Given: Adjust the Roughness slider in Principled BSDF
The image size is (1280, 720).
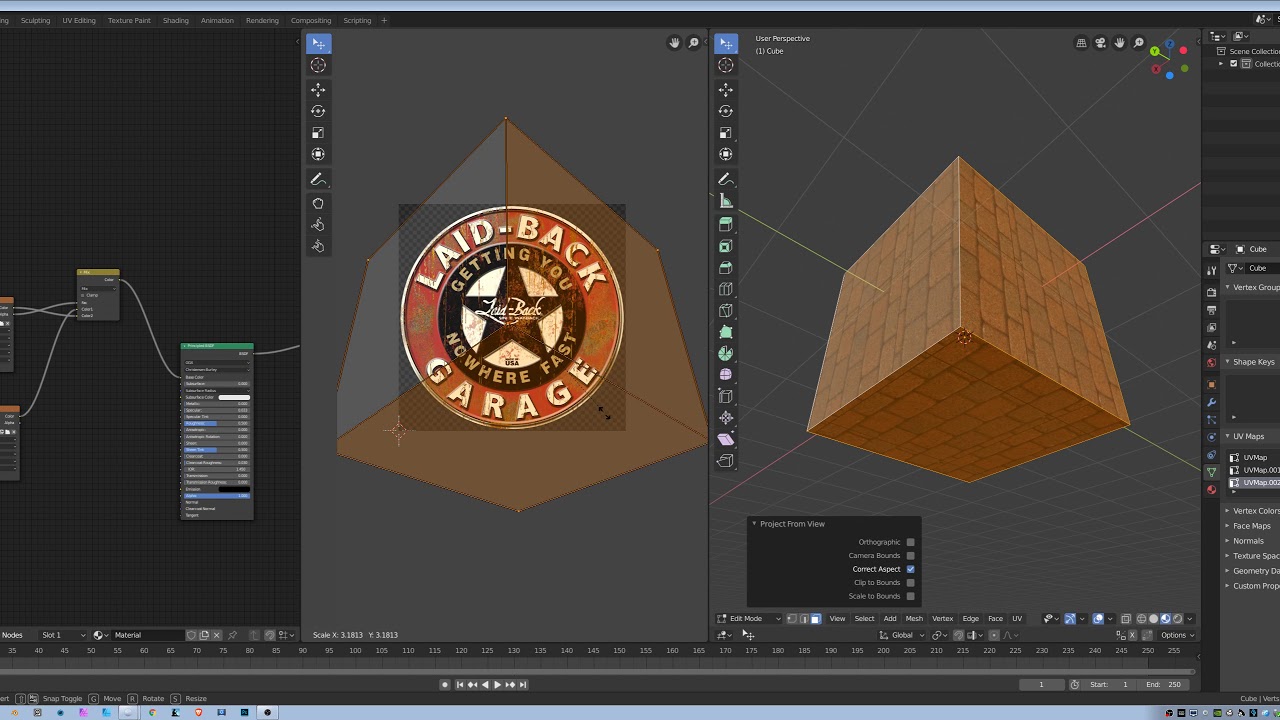Looking at the screenshot, I should point(217,423).
